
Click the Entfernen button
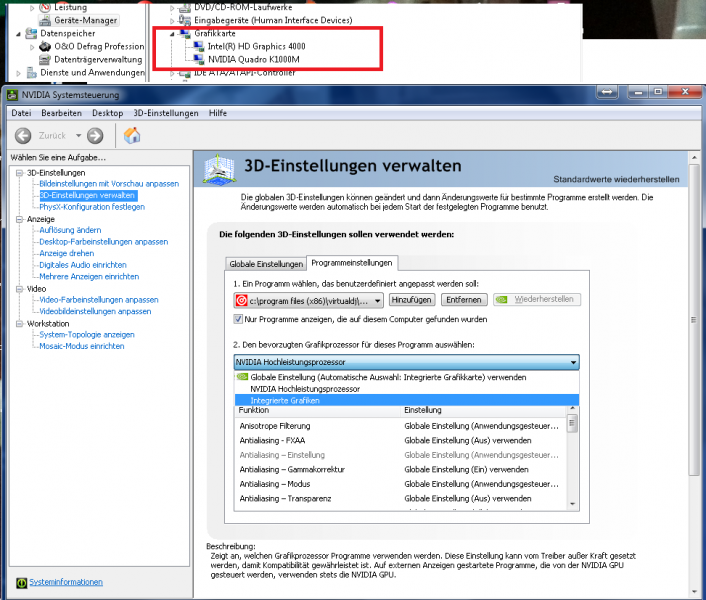point(464,300)
